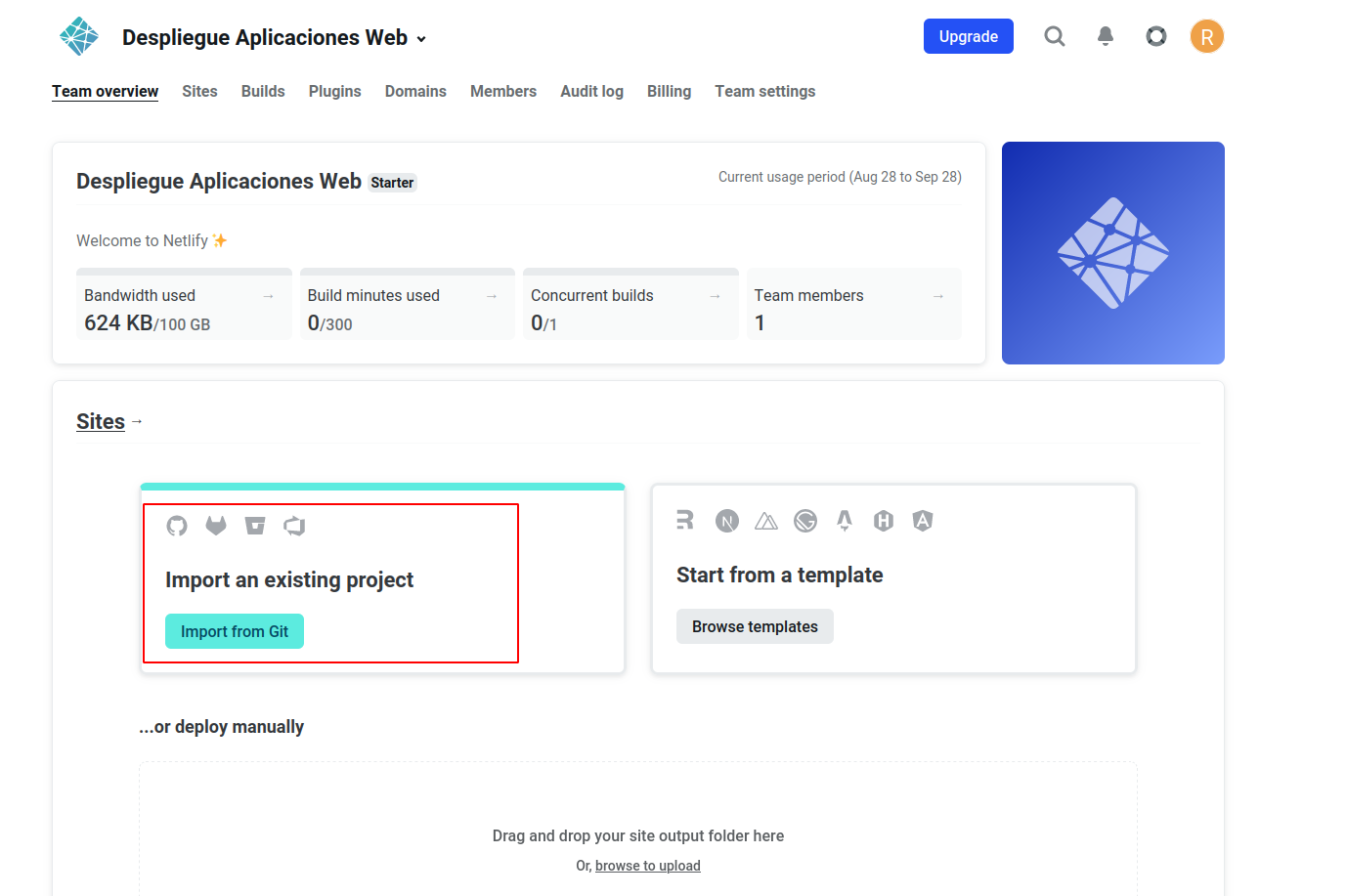1347x896 pixels.
Task: Open the search magnifier icon
Action: 1054,37
